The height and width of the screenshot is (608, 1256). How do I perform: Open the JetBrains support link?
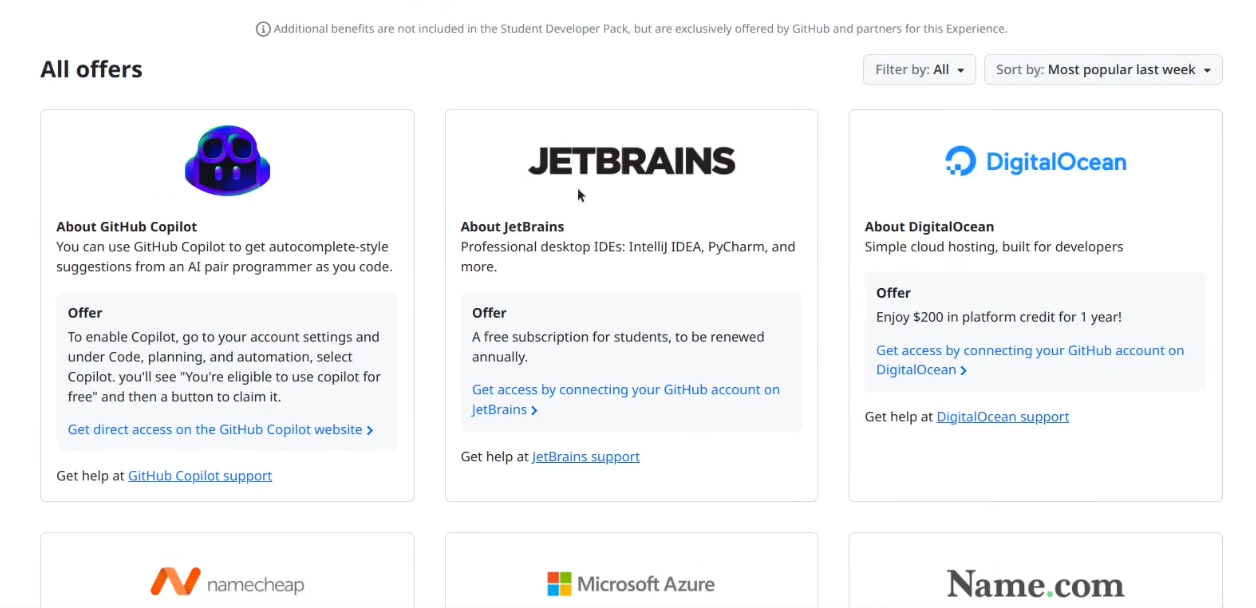tap(586, 457)
